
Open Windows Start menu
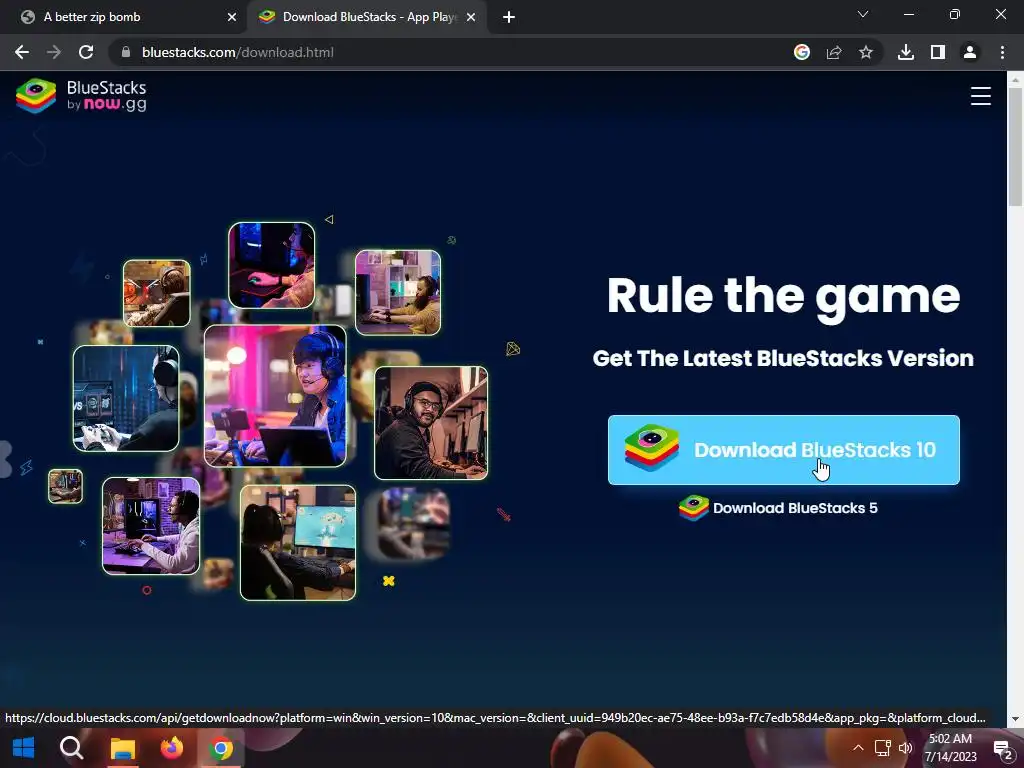point(24,748)
